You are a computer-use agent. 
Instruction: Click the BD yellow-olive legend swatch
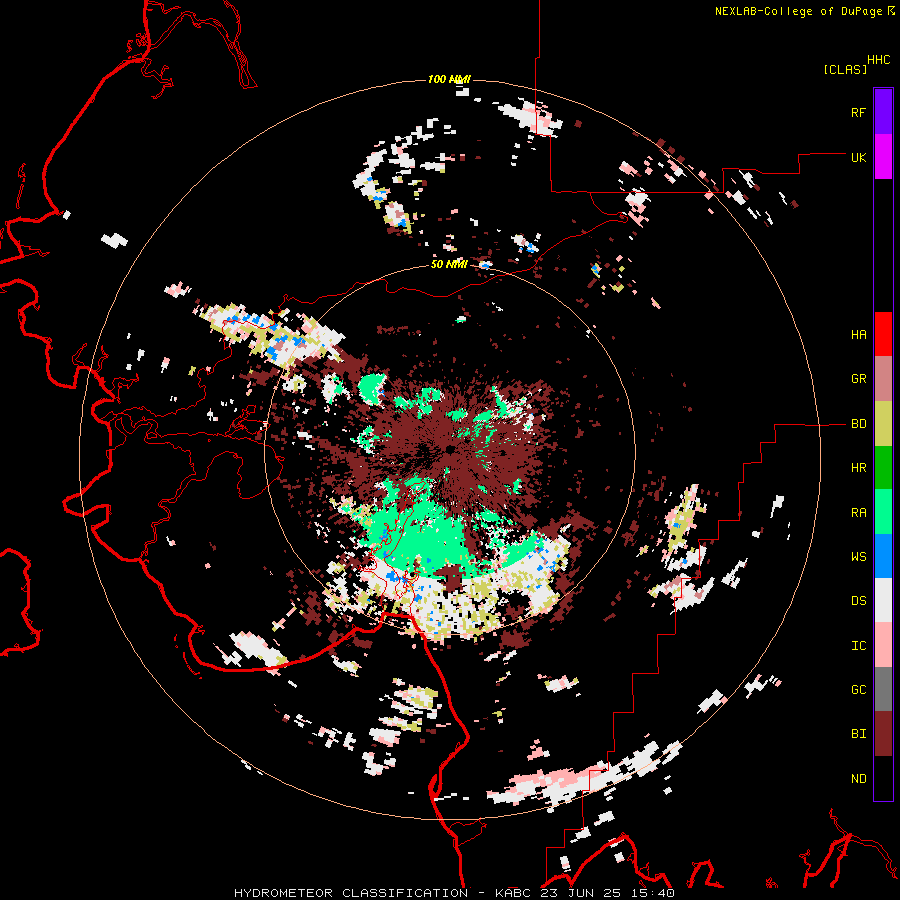tap(883, 424)
